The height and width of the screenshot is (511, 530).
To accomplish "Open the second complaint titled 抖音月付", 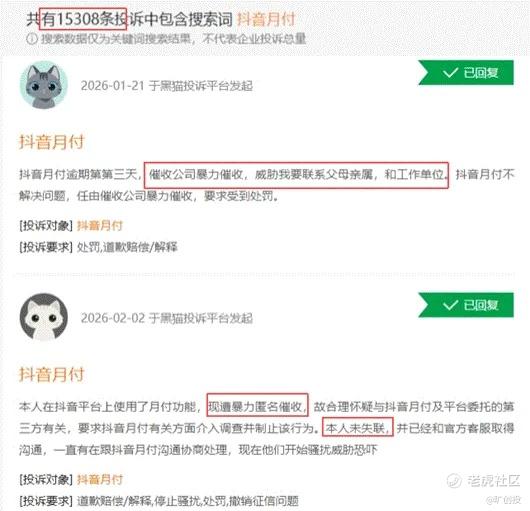I will [x=51, y=374].
